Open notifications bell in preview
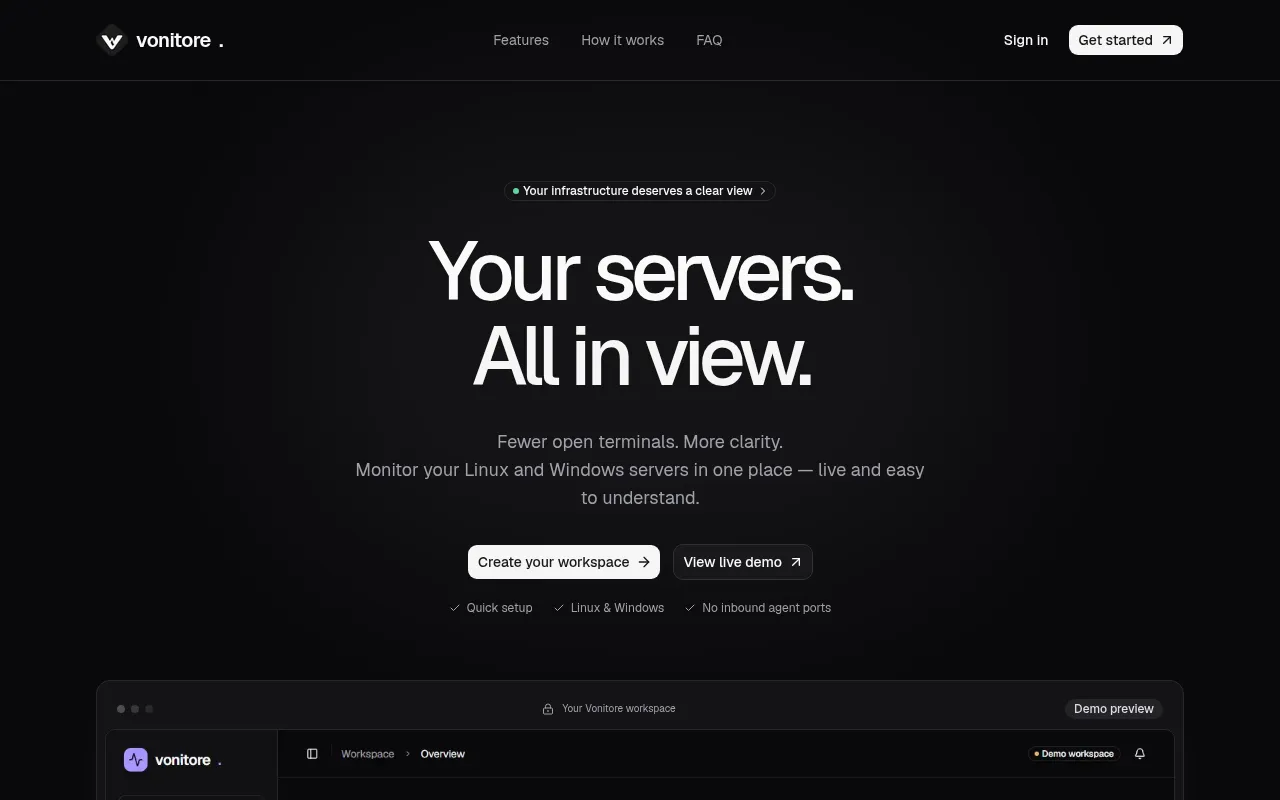The height and width of the screenshot is (800, 1280). pos(1140,754)
